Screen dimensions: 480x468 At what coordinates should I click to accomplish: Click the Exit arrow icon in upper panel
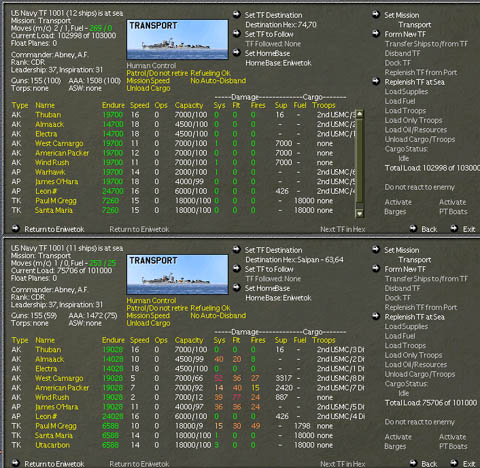pos(454,228)
